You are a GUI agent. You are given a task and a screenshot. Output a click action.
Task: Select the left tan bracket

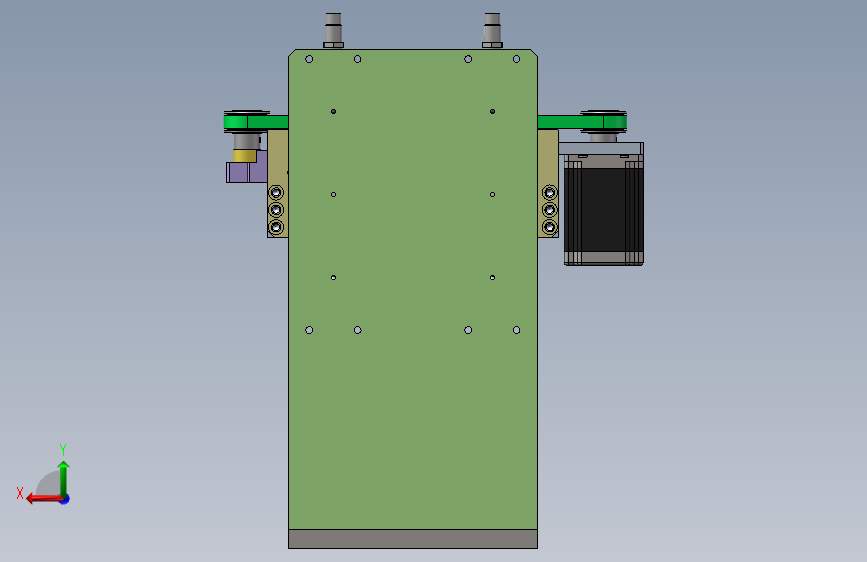coord(278,183)
